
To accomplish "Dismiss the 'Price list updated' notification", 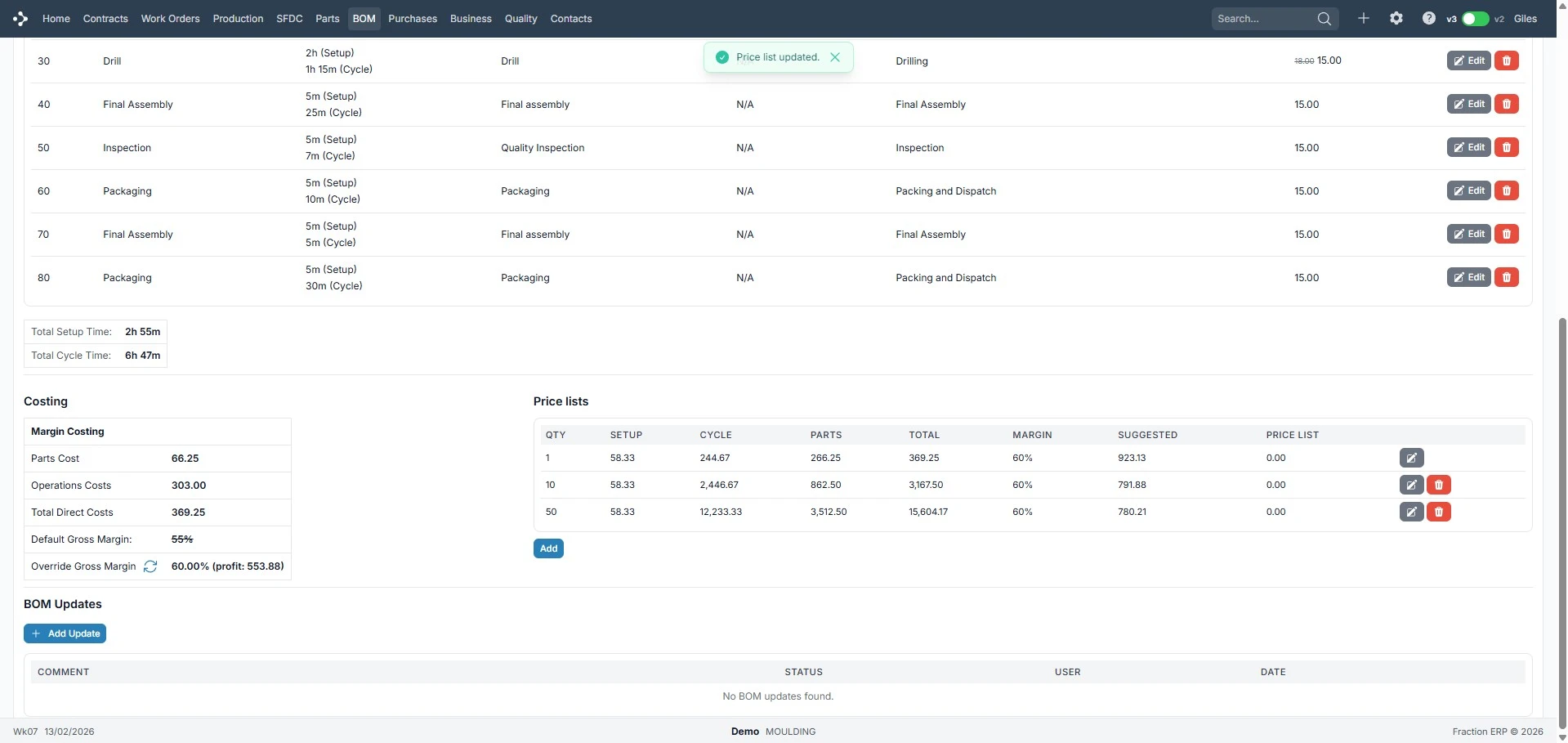I will click(x=834, y=57).
